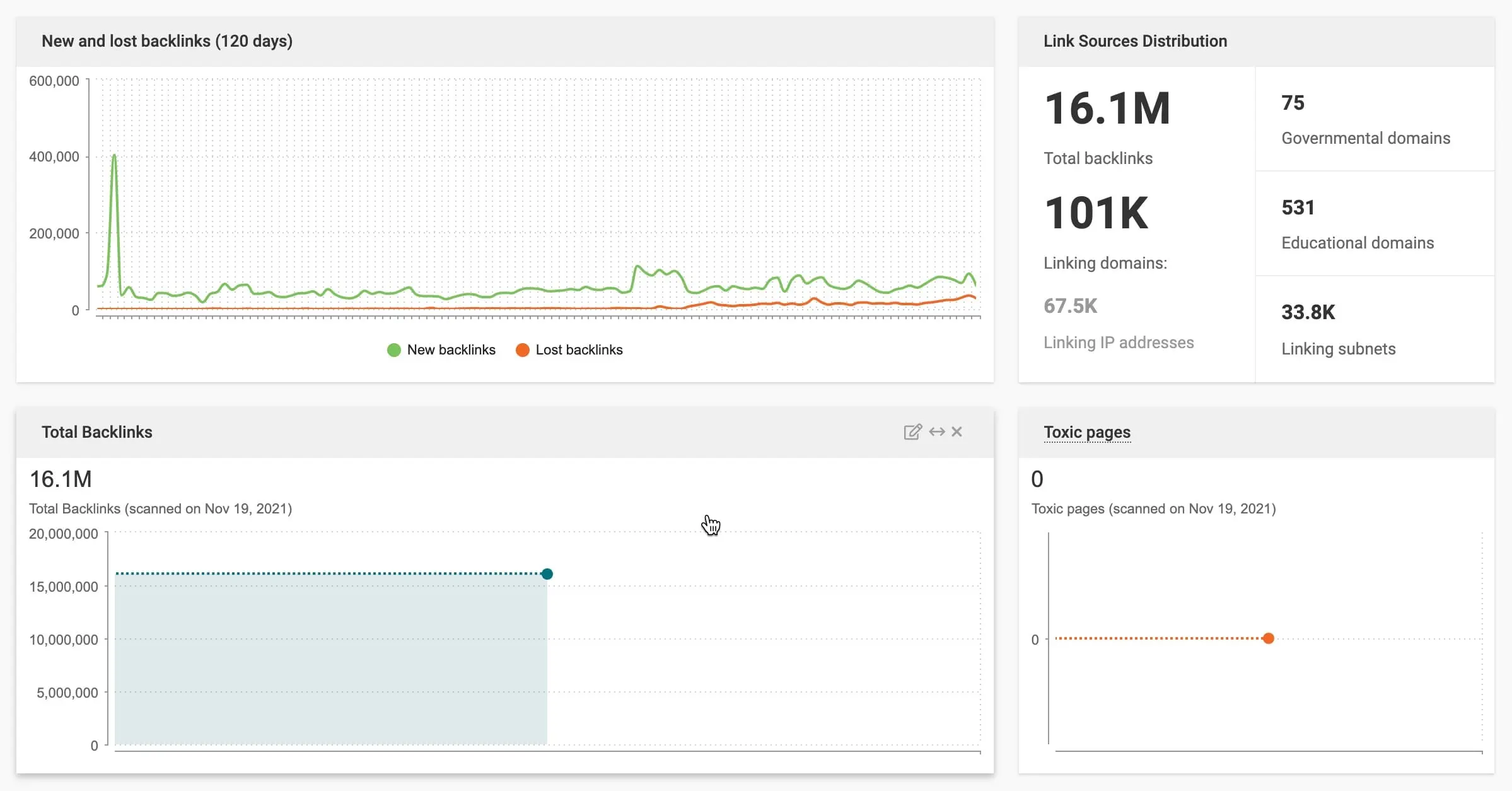The width and height of the screenshot is (1512, 791).
Task: Click the 67.5K Linking IP addresses value
Action: (1070, 307)
